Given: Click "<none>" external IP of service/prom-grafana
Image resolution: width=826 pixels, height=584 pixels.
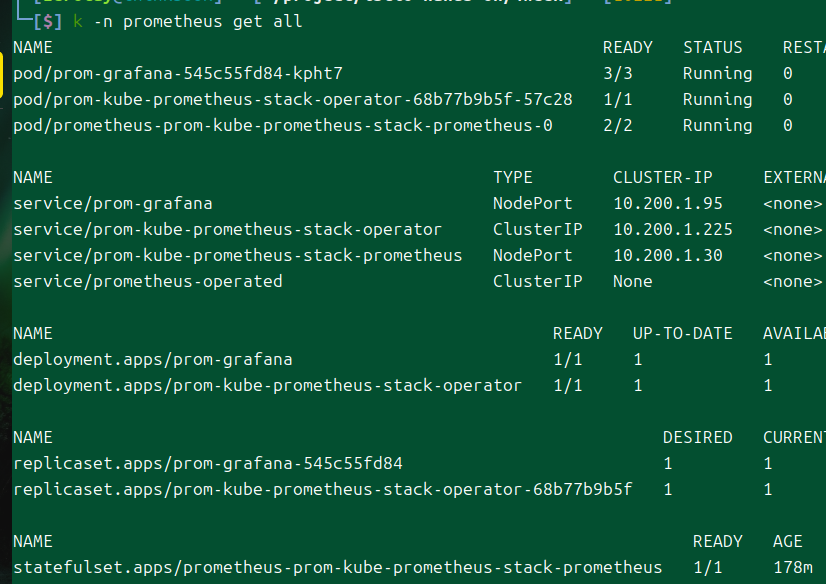Looking at the screenshot, I should pos(793,203).
